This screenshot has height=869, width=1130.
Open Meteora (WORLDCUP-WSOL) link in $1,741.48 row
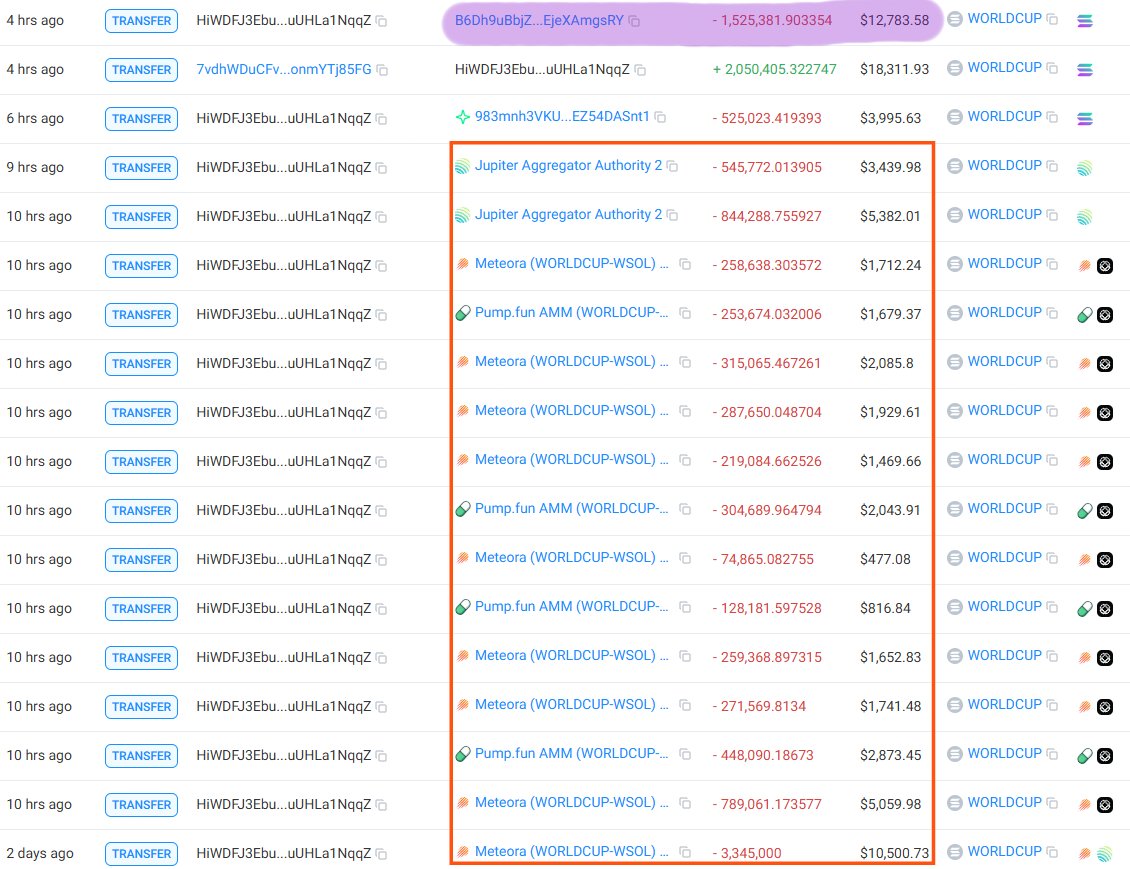(x=571, y=705)
